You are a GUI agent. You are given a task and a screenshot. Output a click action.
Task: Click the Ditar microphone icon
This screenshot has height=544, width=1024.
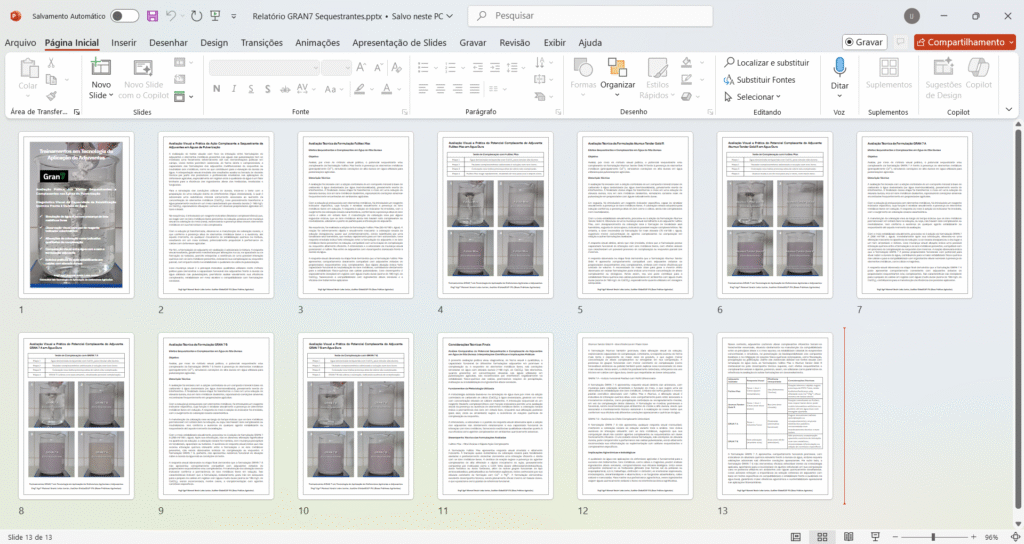(839, 67)
